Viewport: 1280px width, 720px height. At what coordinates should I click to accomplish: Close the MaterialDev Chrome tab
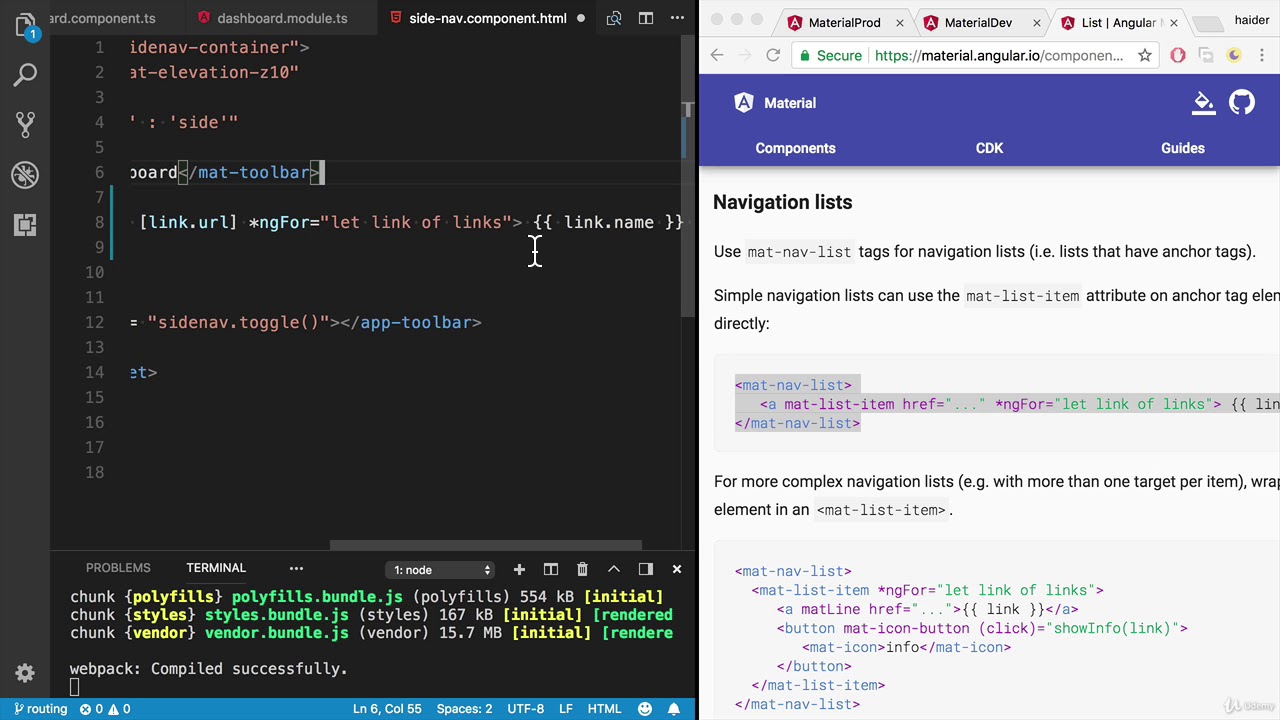[1037, 22]
